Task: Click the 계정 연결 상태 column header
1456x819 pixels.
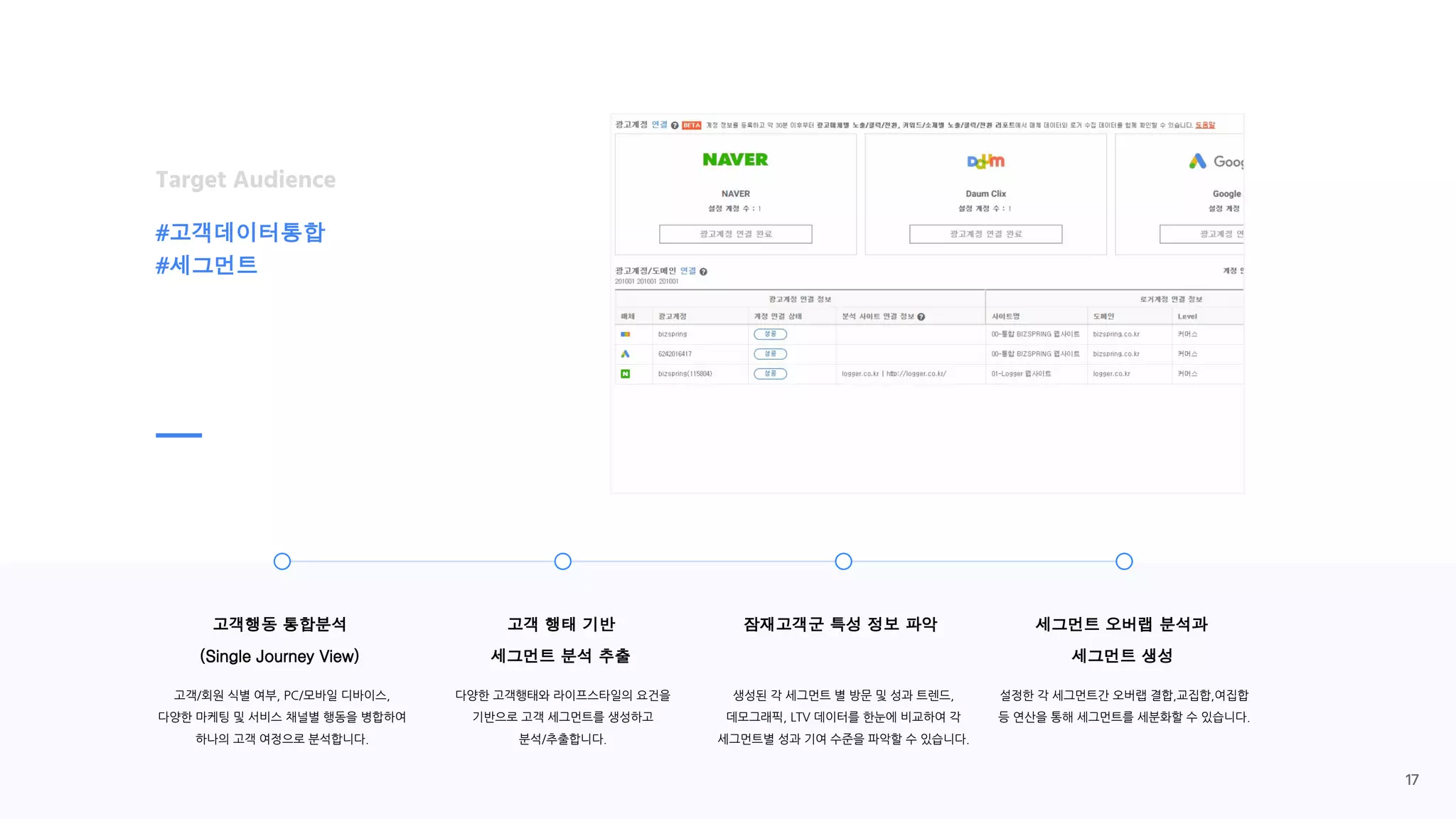Action: point(778,316)
